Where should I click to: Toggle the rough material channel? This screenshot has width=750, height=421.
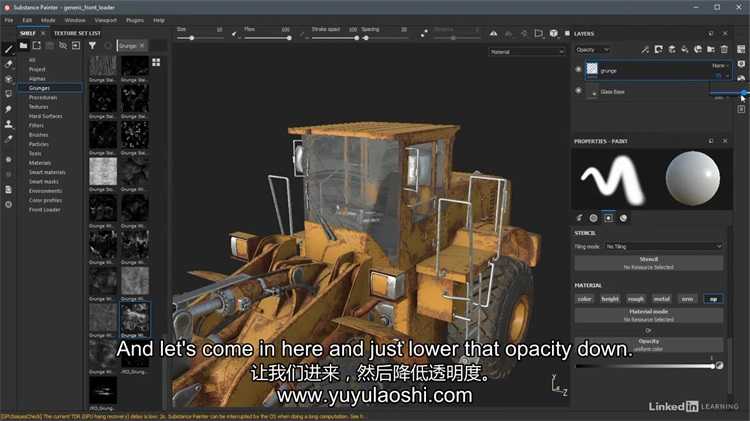[636, 299]
